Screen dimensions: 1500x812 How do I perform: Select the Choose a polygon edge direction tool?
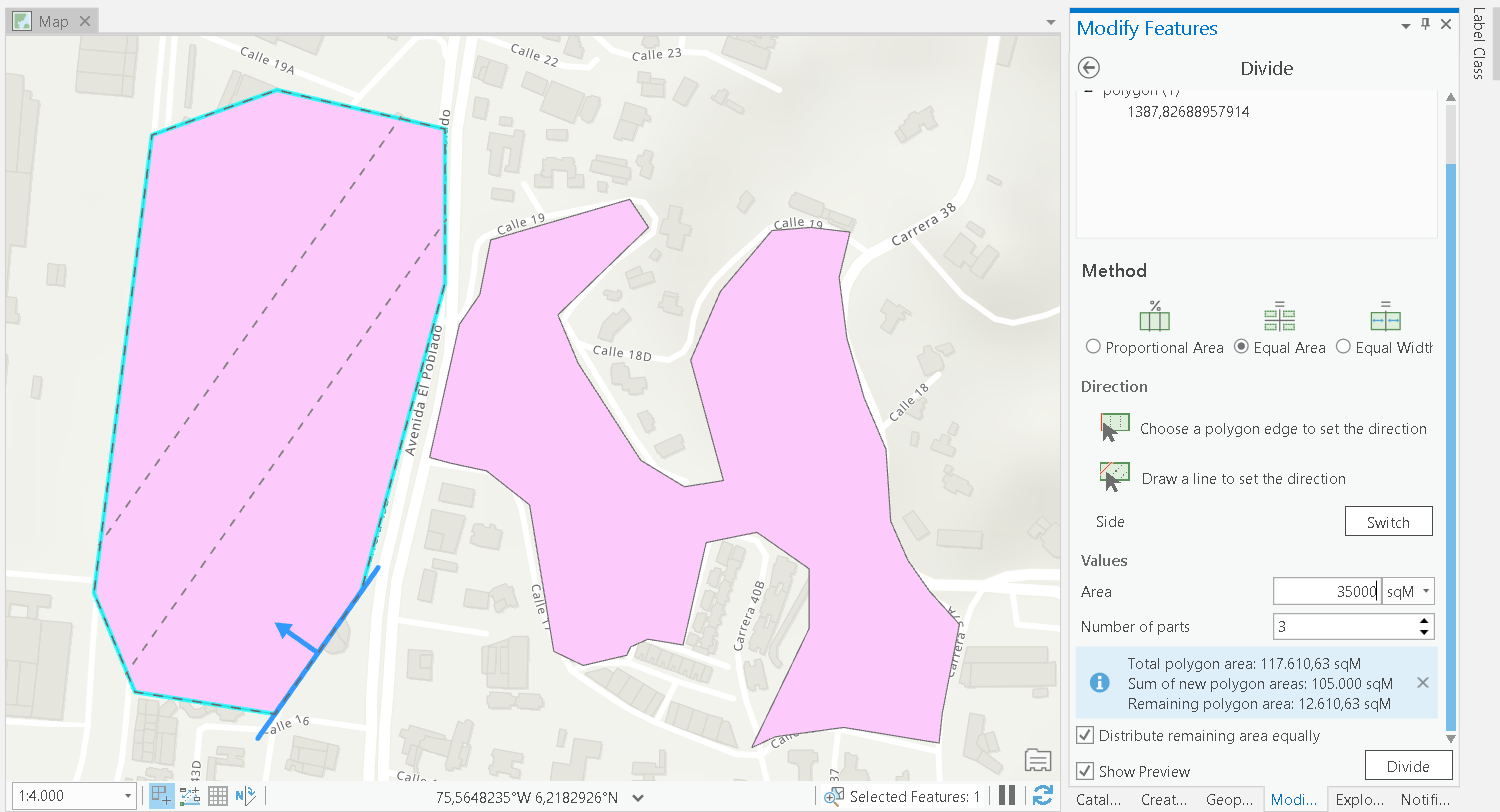[1114, 424]
